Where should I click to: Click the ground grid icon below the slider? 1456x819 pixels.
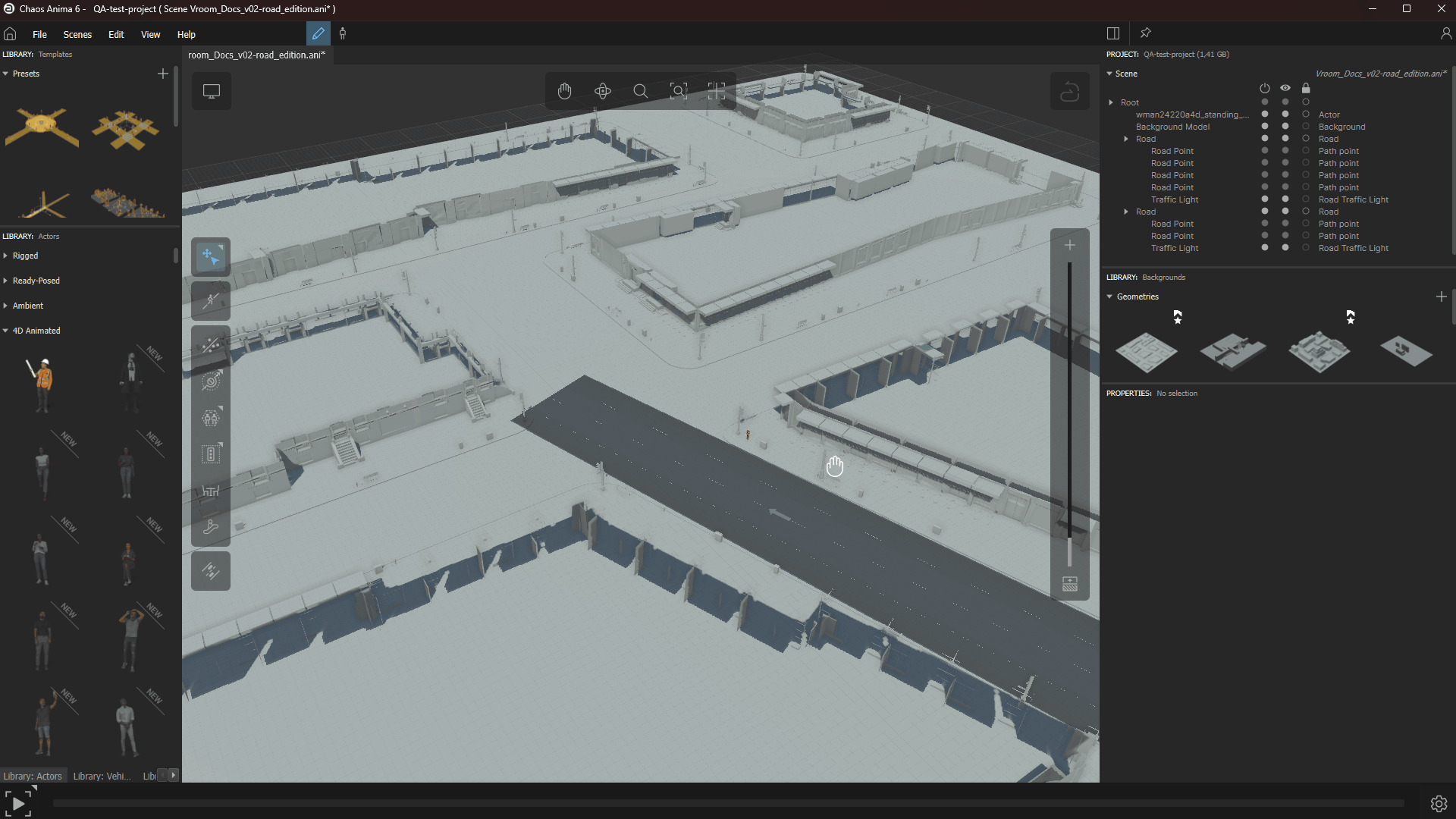click(x=1070, y=584)
